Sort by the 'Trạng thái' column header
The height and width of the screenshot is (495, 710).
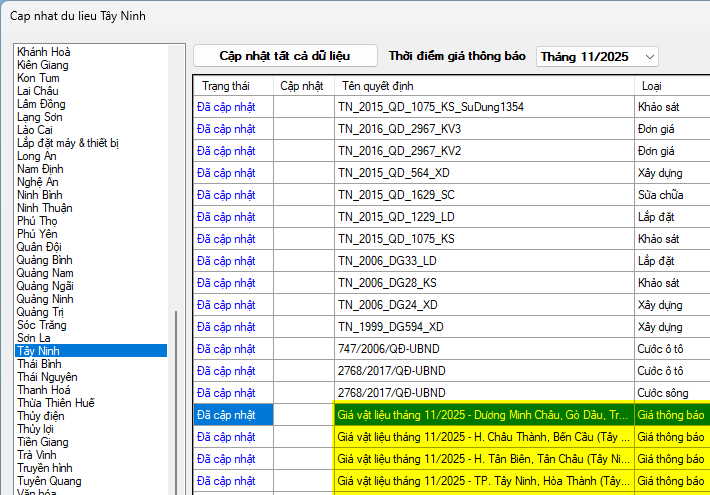point(225,86)
